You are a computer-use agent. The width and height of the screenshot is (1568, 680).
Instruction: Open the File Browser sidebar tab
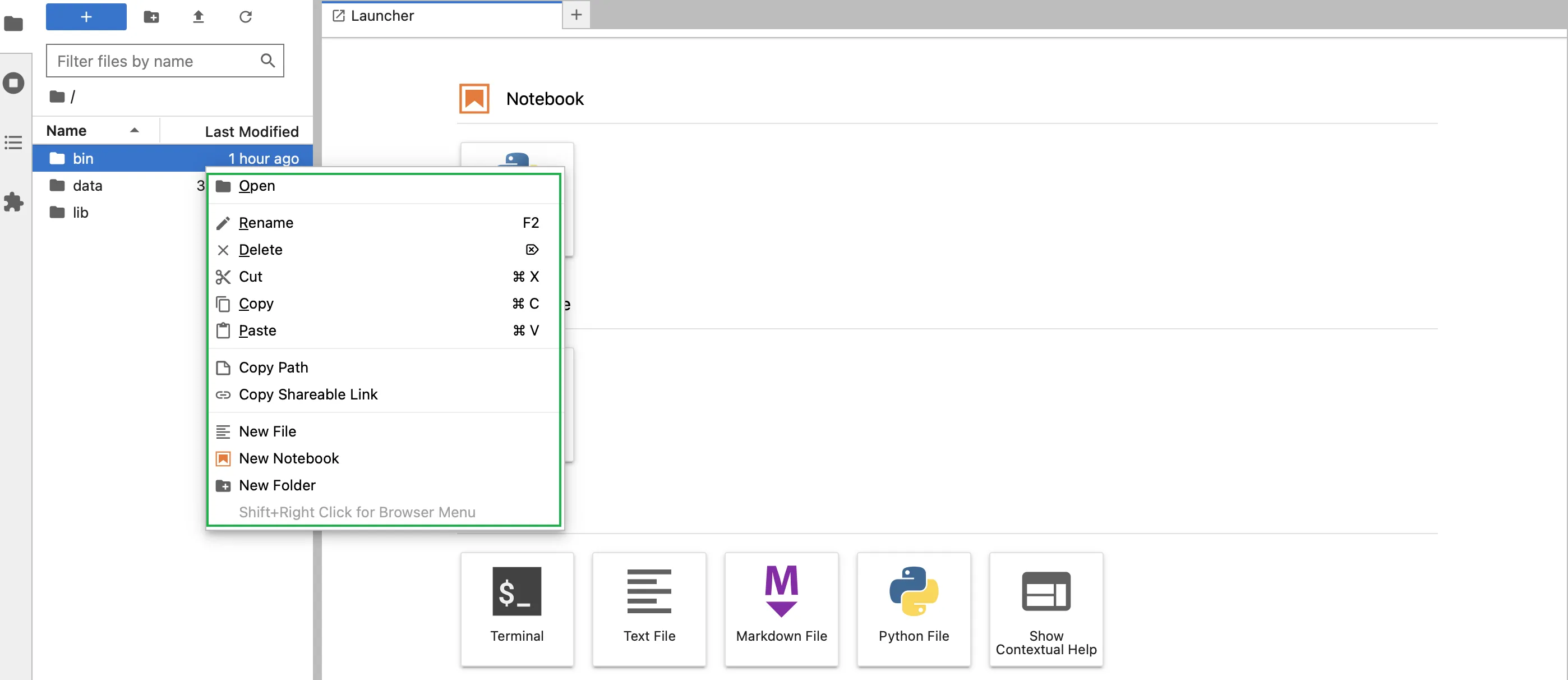[13, 24]
